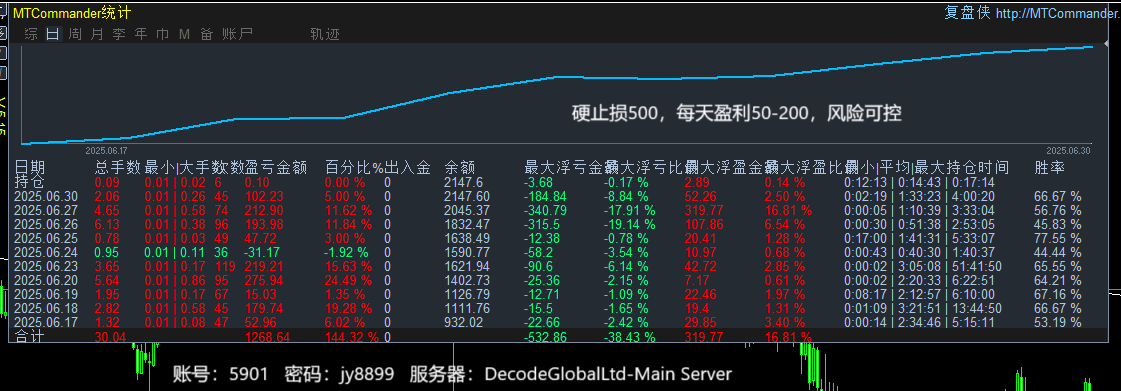The image size is (1121, 391).
Task: Click the DecodeGlobalLtd-Main Server text
Action: coord(608,374)
